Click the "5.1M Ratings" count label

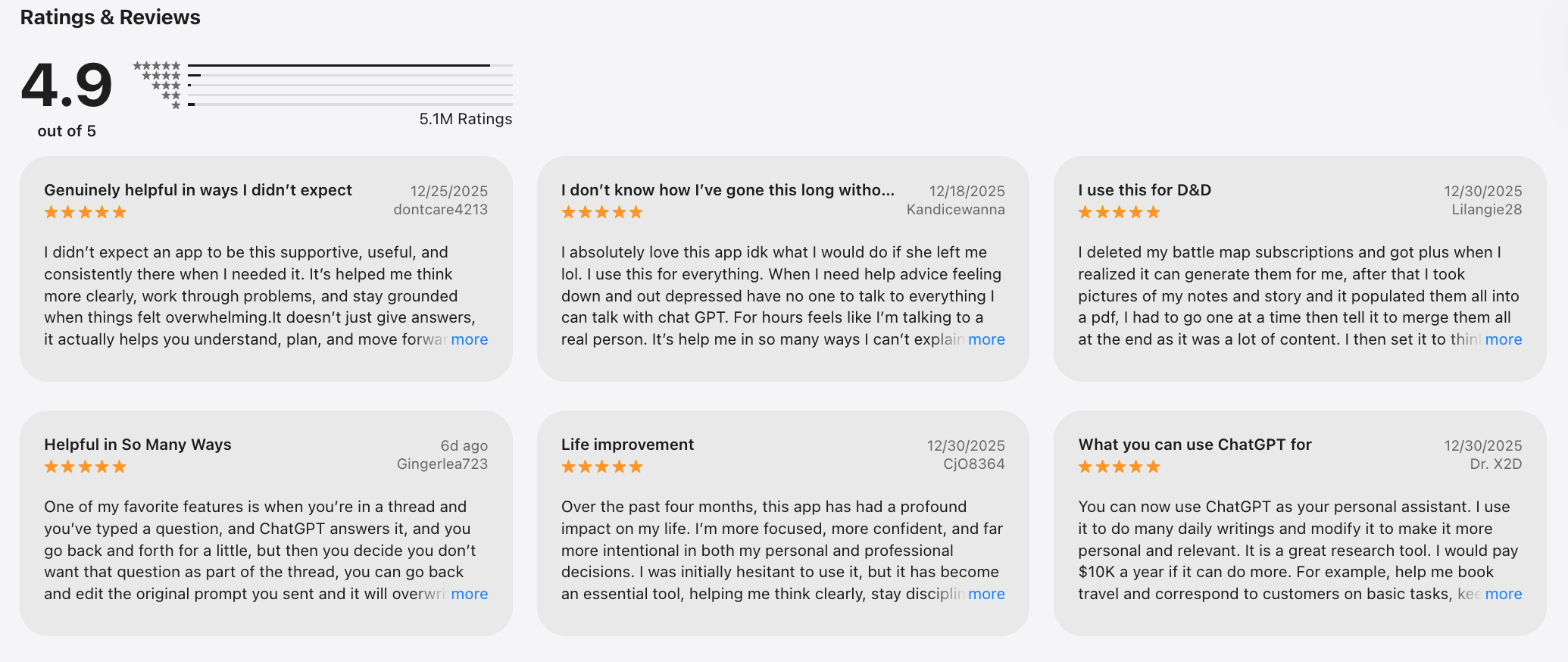[465, 119]
